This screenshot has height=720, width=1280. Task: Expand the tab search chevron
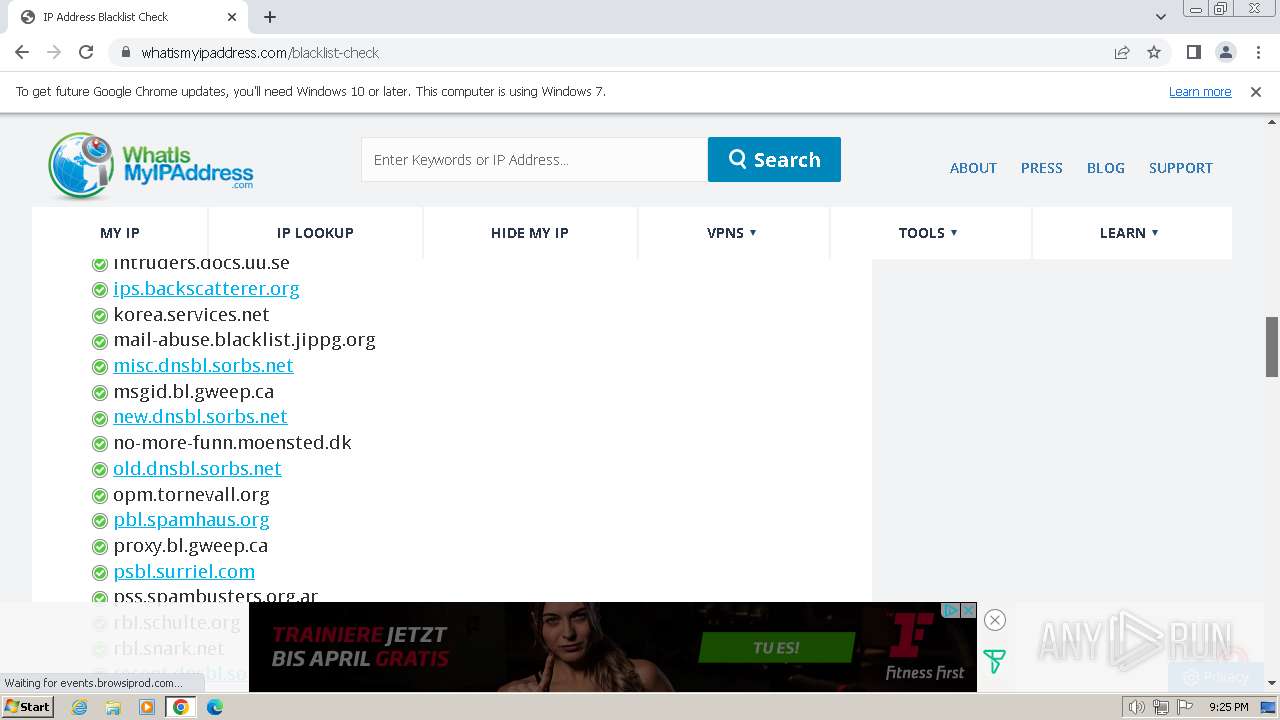point(1161,17)
